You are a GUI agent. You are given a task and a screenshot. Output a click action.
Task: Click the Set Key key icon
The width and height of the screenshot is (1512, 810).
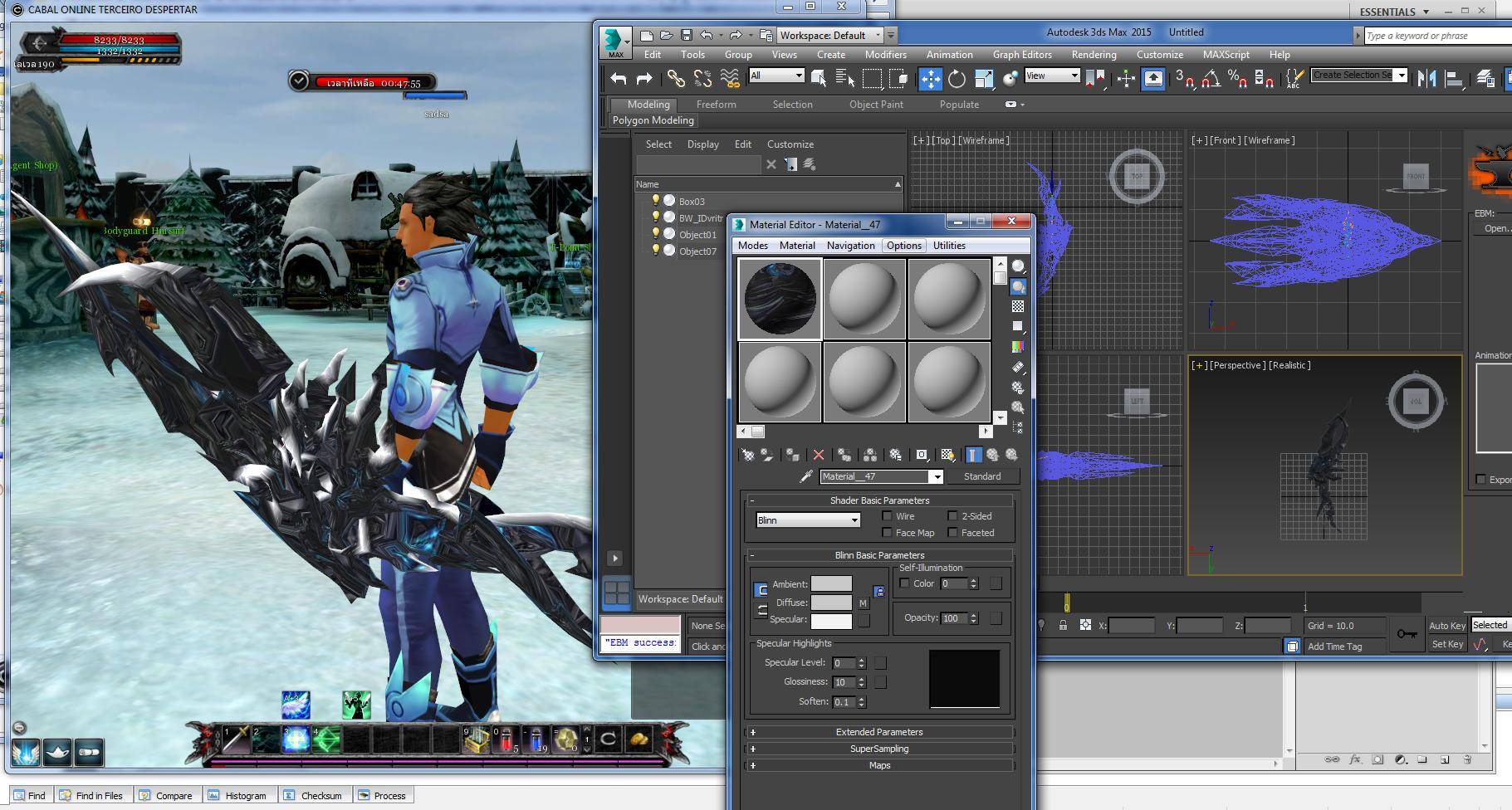coord(1407,634)
